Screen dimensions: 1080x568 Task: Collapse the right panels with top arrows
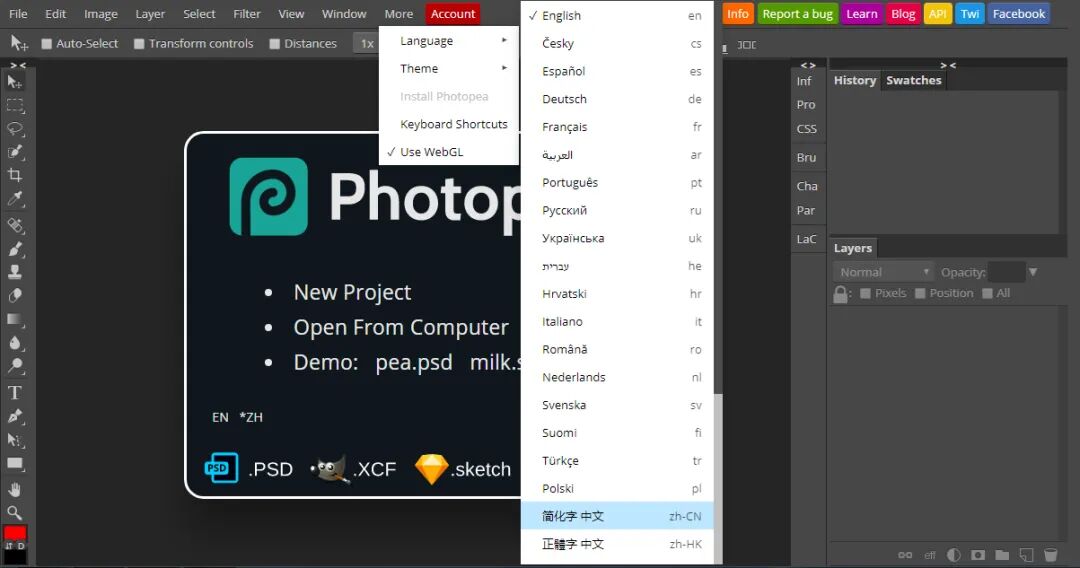point(948,65)
